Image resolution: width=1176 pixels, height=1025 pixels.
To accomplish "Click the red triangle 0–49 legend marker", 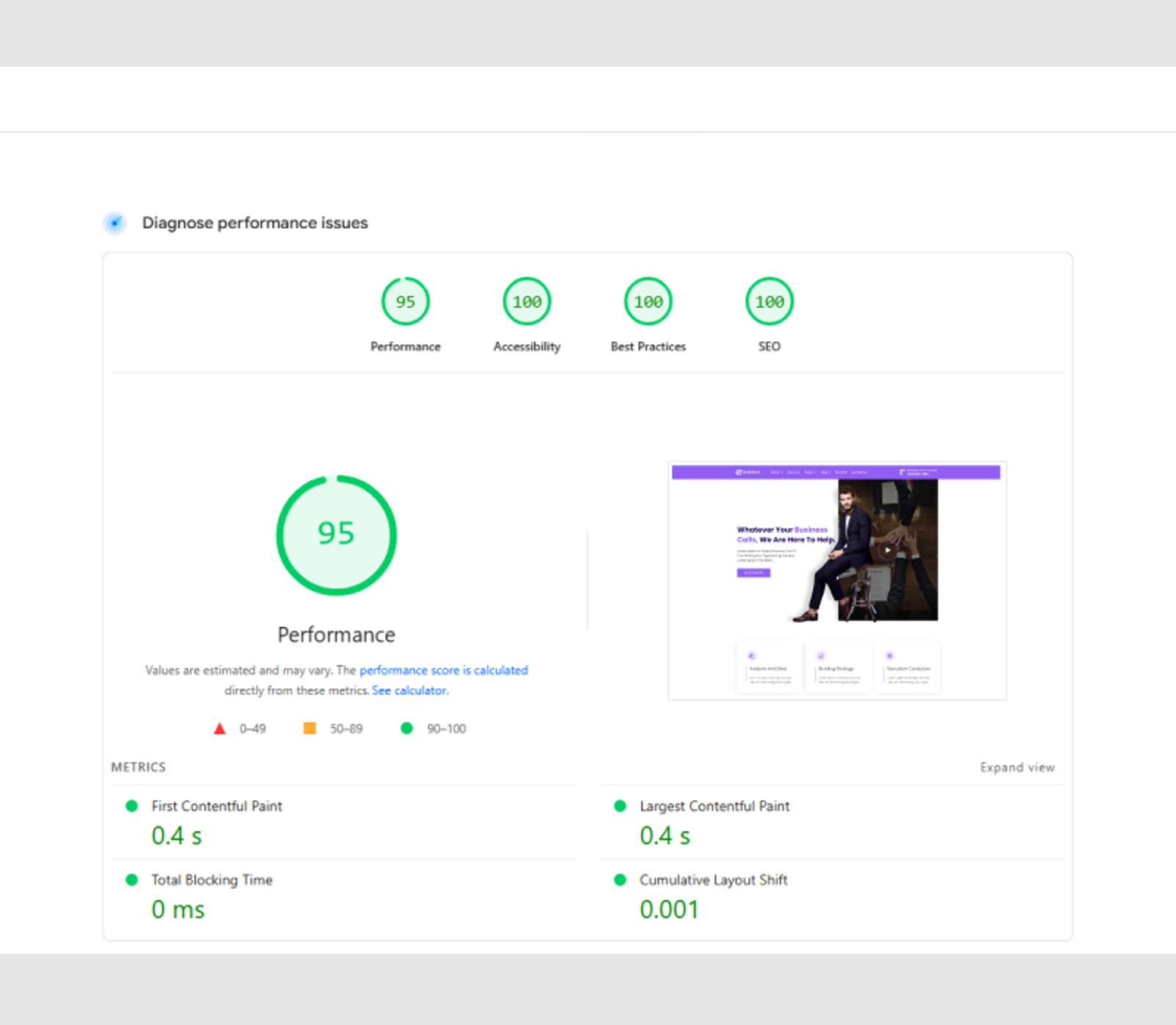I will [220, 728].
